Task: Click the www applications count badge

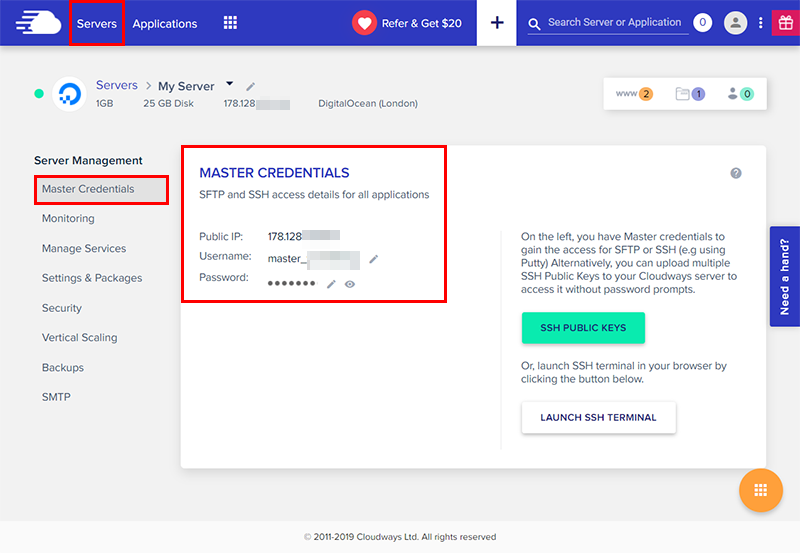Action: pyautogui.click(x=634, y=94)
